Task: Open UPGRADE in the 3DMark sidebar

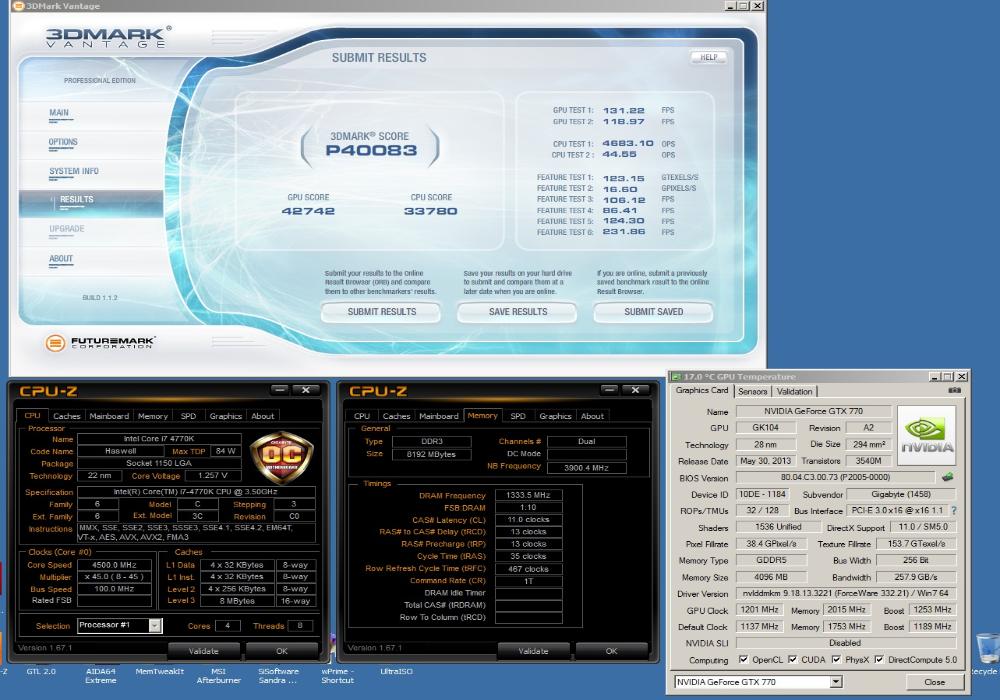Action: [x=67, y=229]
